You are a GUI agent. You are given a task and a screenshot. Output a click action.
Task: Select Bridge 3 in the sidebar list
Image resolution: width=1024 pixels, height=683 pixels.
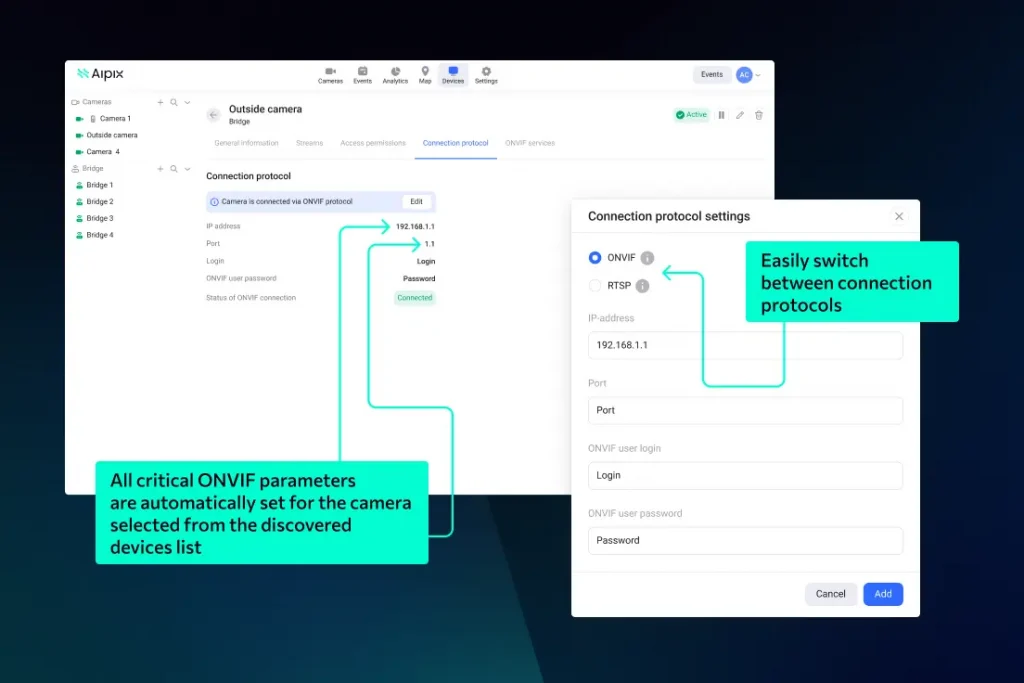tap(99, 218)
